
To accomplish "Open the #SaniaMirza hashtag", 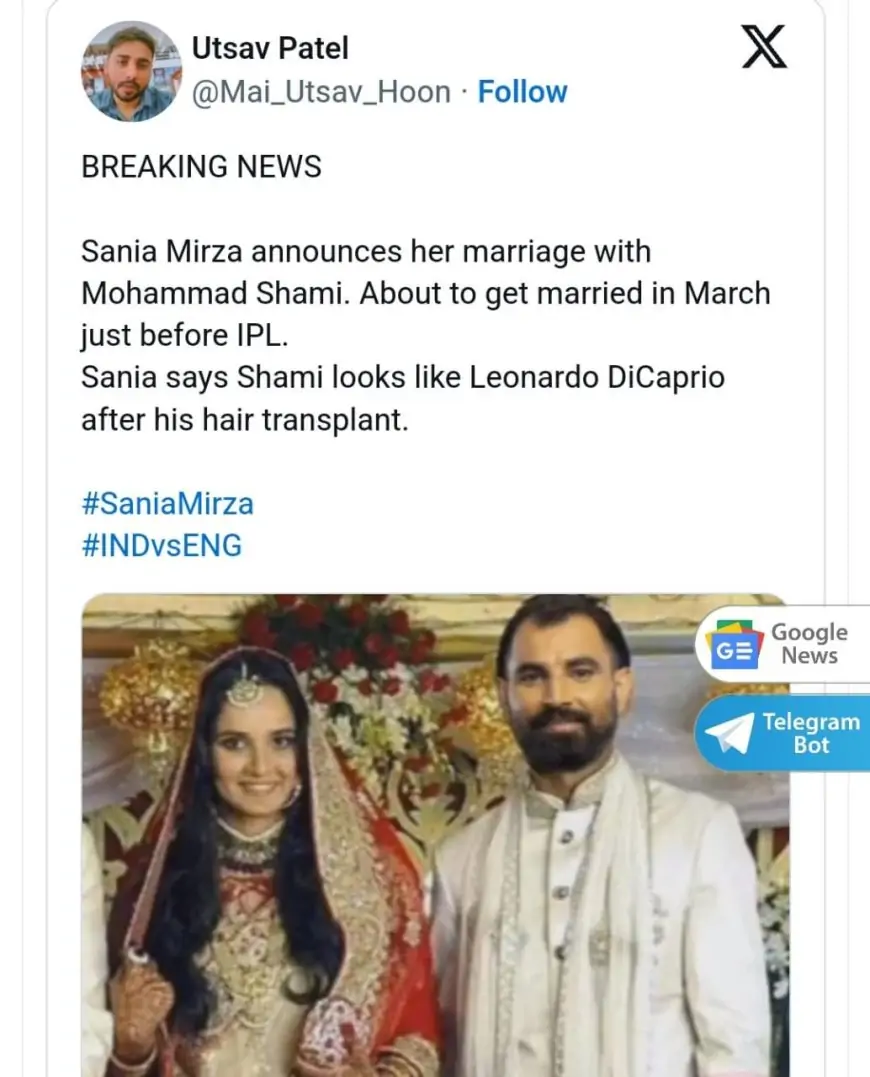I will [167, 503].
